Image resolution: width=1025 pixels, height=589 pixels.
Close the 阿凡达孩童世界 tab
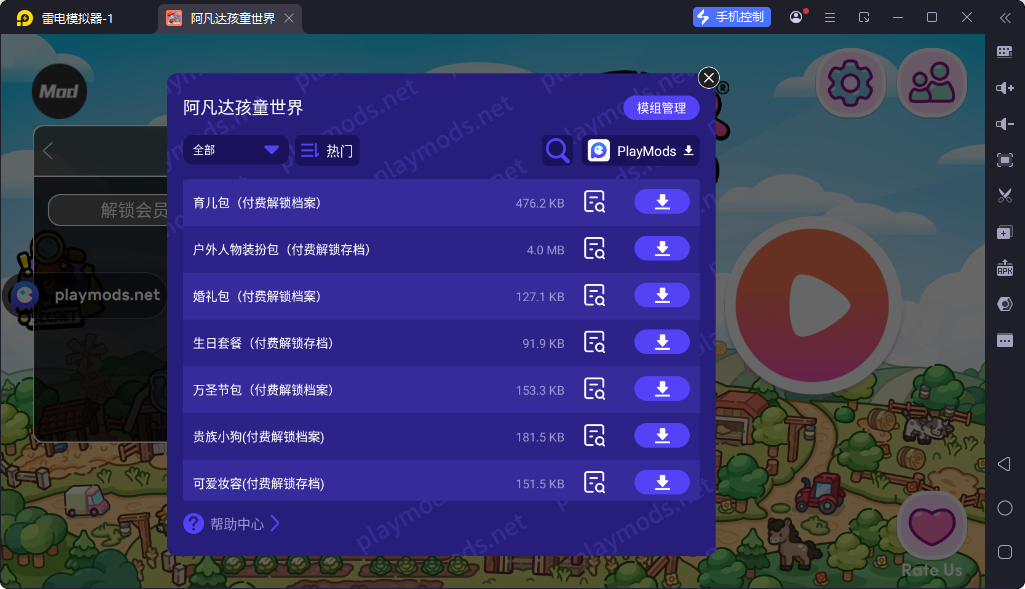(289, 18)
